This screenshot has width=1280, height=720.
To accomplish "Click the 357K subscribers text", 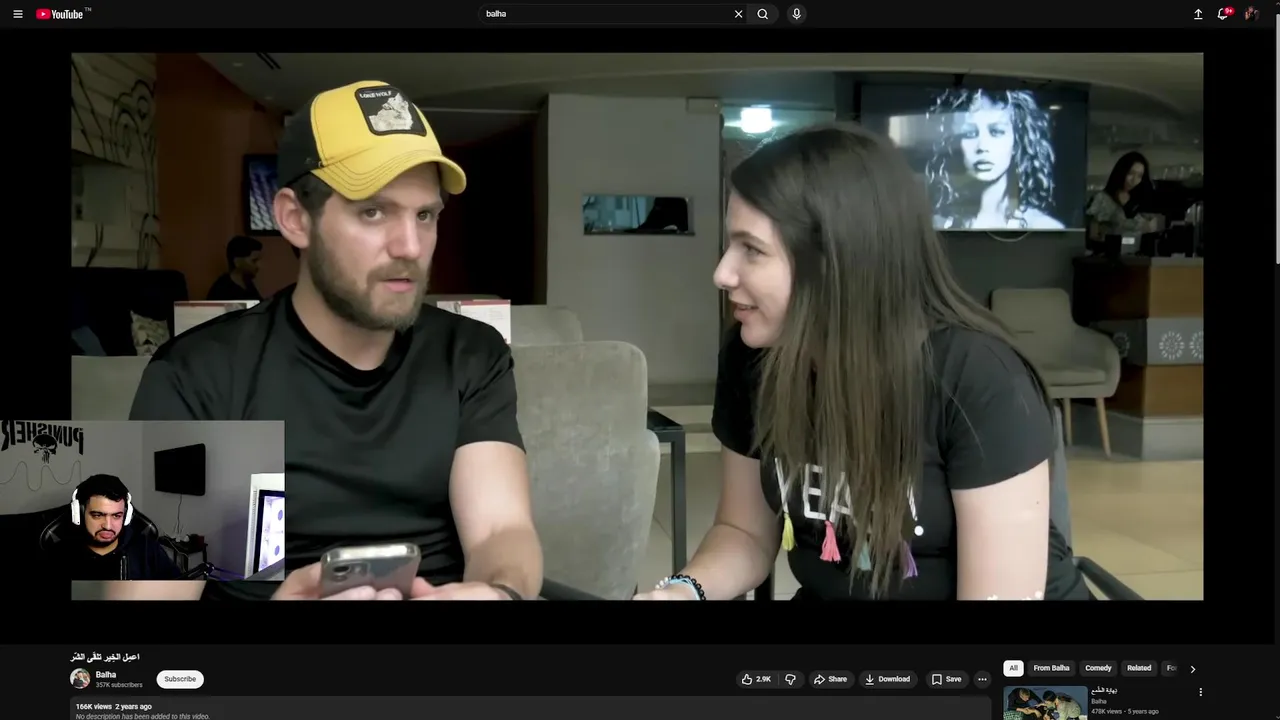I will click(x=119, y=685).
